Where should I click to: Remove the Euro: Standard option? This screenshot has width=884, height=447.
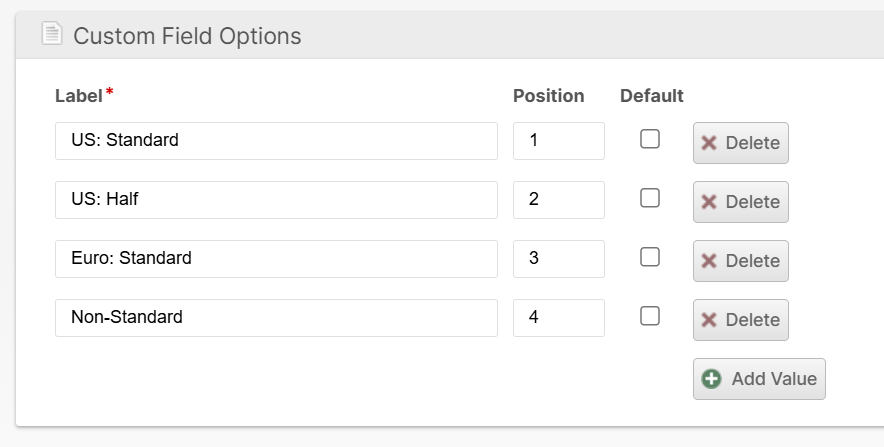point(741,261)
